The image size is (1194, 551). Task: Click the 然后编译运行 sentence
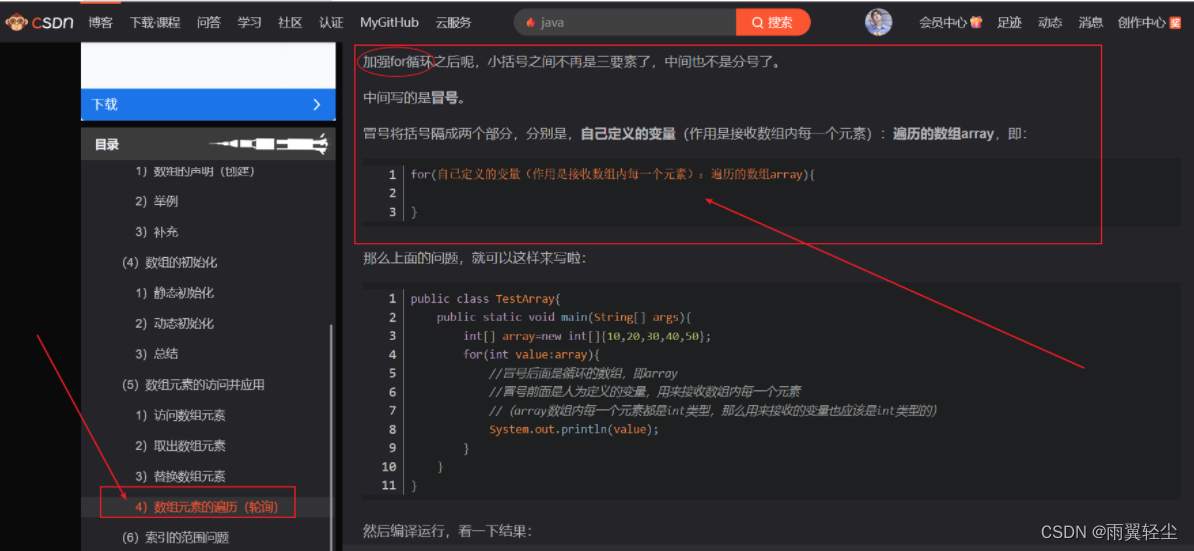tap(447, 530)
